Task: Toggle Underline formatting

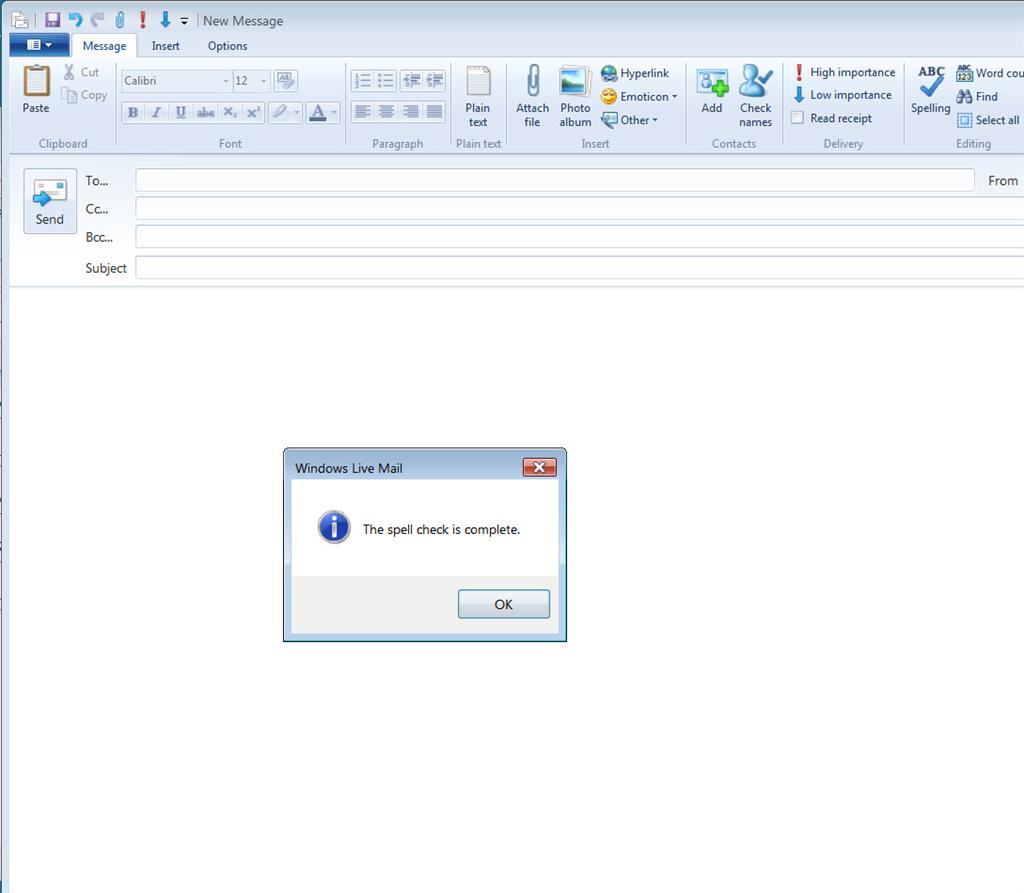Action: [181, 112]
